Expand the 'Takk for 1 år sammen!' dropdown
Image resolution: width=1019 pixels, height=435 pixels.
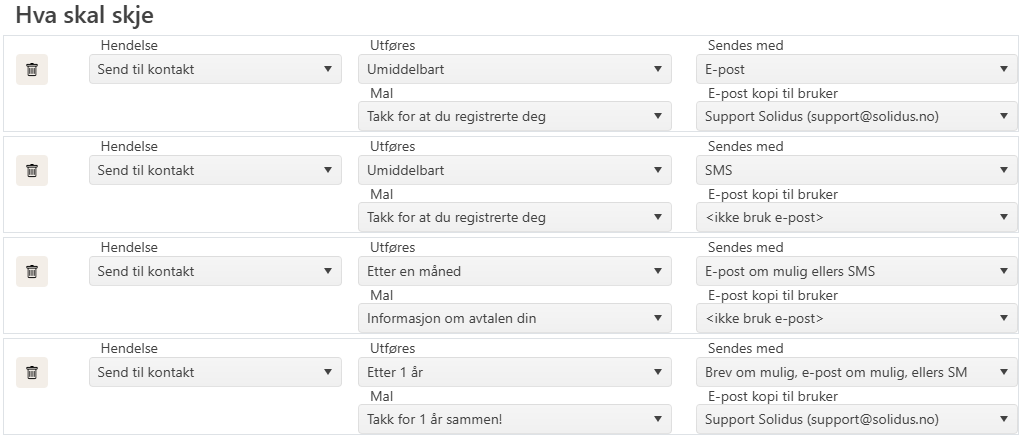(514, 420)
